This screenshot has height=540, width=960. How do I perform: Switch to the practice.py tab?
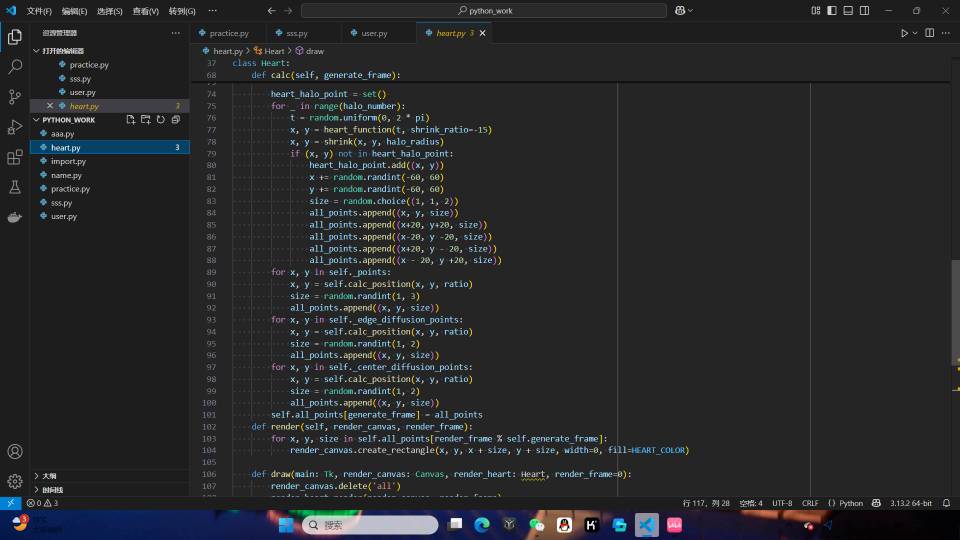[x=229, y=33]
